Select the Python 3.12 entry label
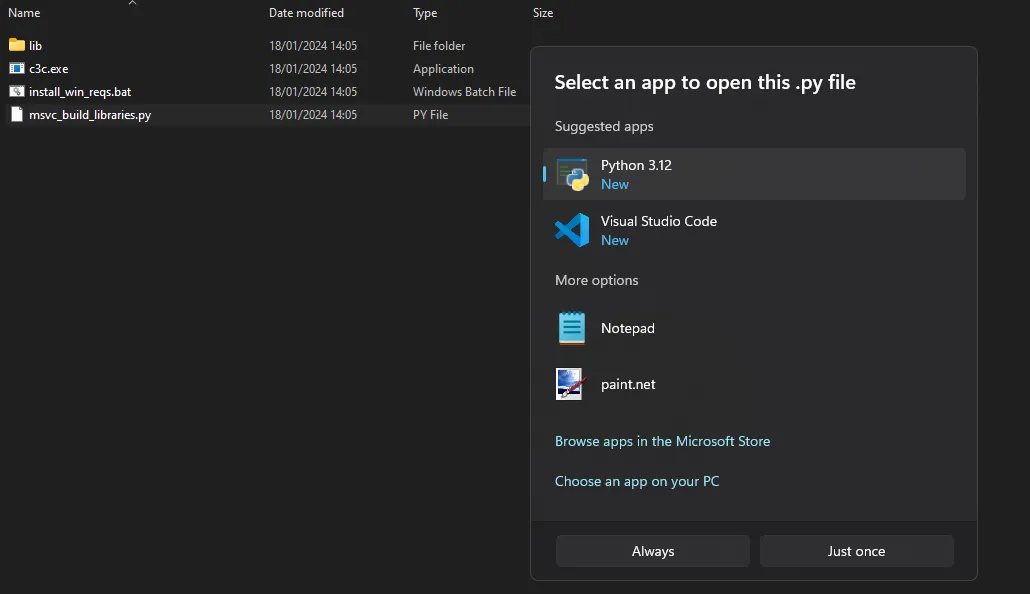The width and height of the screenshot is (1030, 594). pos(637,165)
